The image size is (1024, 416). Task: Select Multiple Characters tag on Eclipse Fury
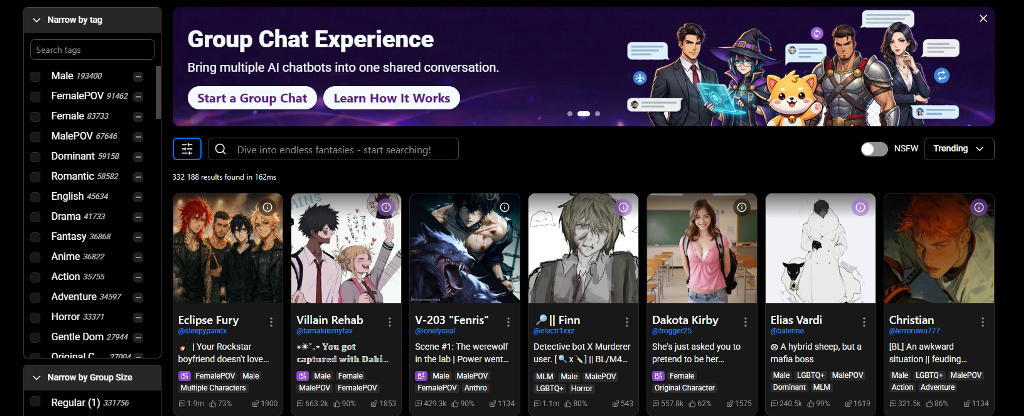(x=212, y=388)
